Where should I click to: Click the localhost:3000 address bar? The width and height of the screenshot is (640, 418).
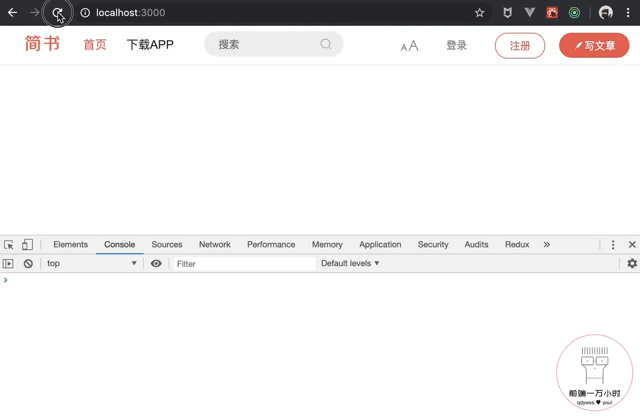(282, 13)
